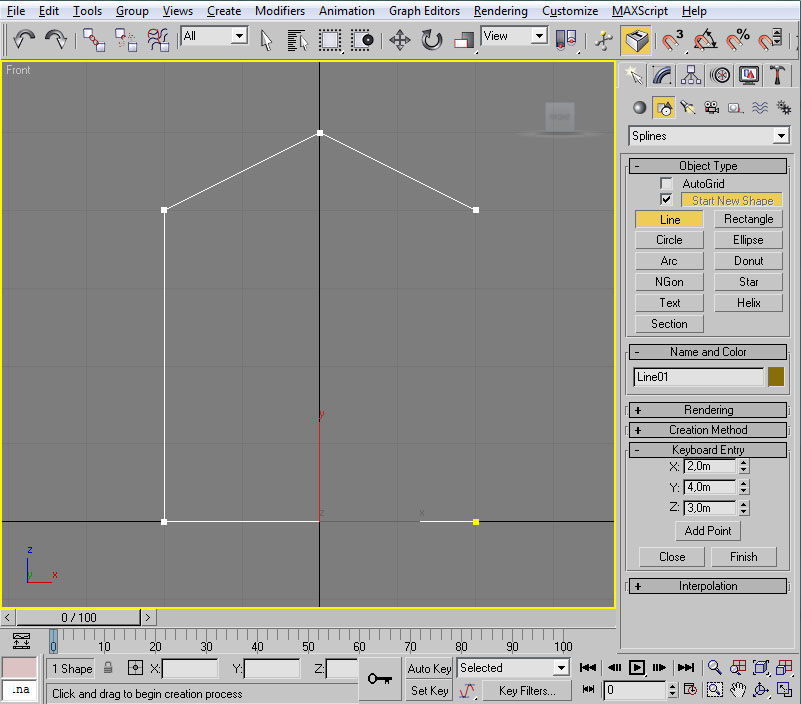The image size is (801, 704).
Task: Open the Hierarchy panel tab
Action: [x=690, y=75]
